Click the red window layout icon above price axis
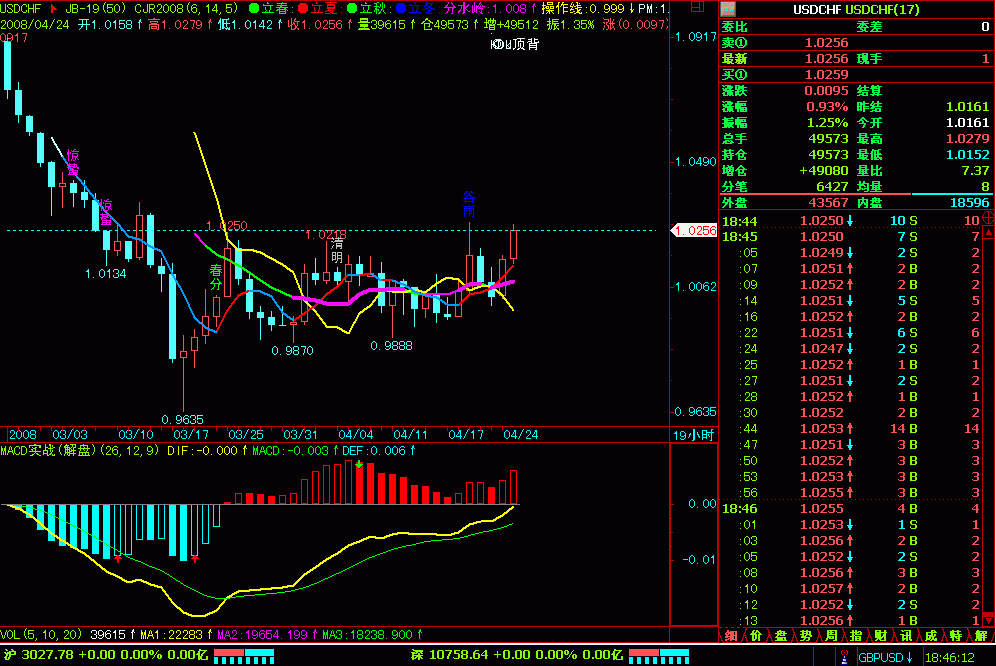The height and width of the screenshot is (666, 996). (697, 7)
